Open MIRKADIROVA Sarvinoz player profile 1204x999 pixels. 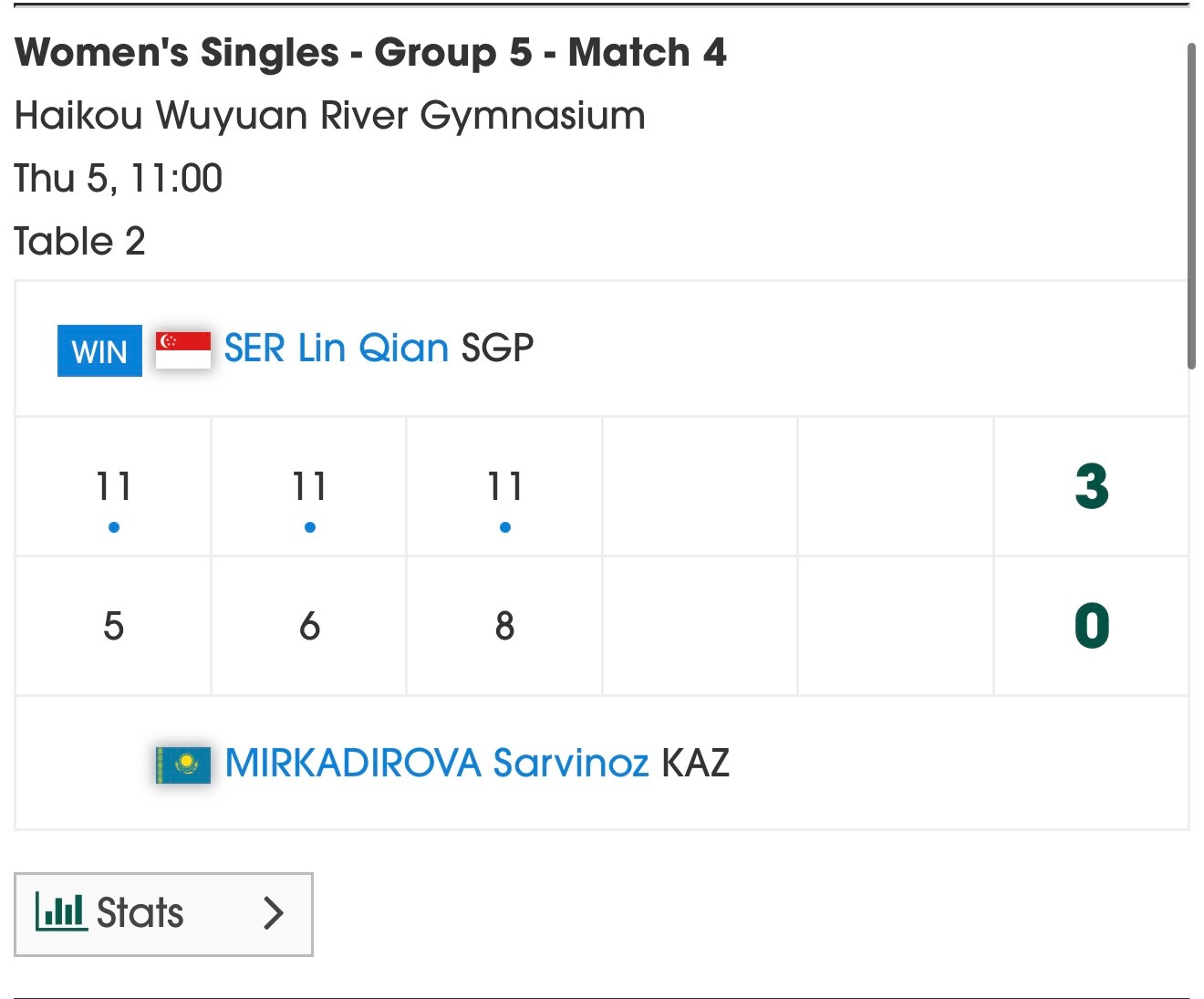[436, 763]
